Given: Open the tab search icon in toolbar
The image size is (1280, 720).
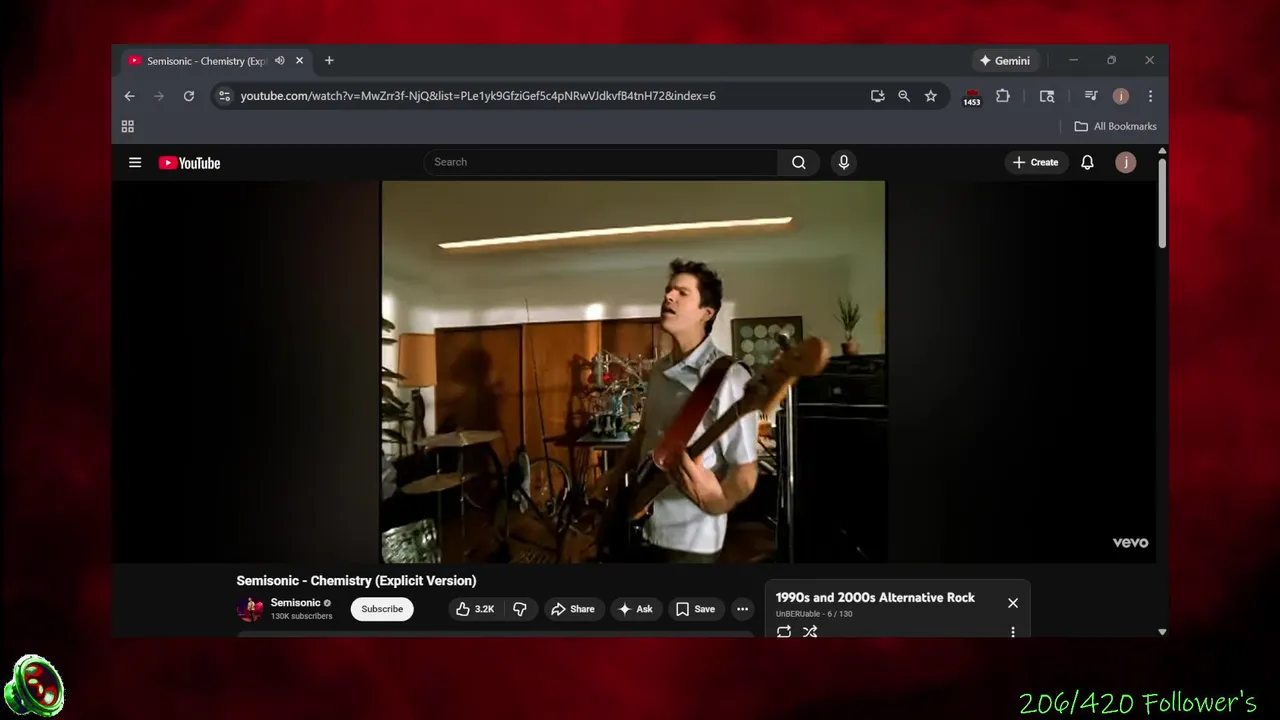Looking at the screenshot, I should (x=1047, y=96).
